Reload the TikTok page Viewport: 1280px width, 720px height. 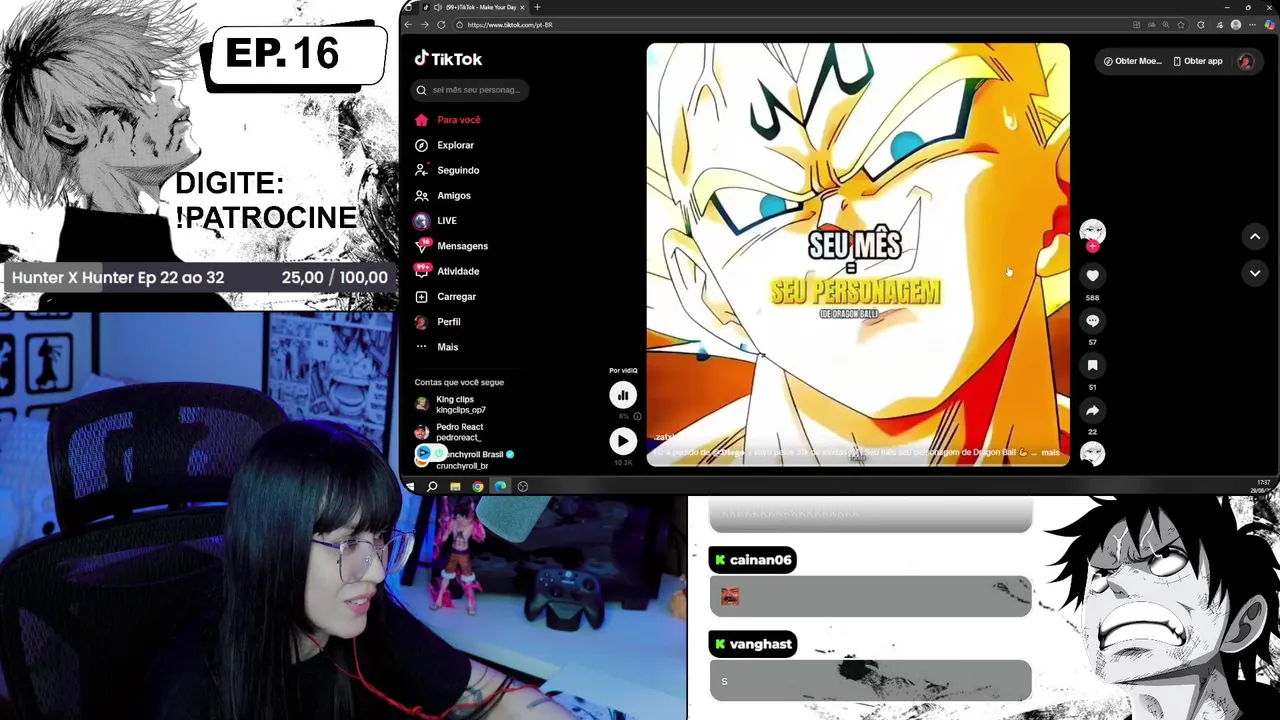(x=440, y=25)
